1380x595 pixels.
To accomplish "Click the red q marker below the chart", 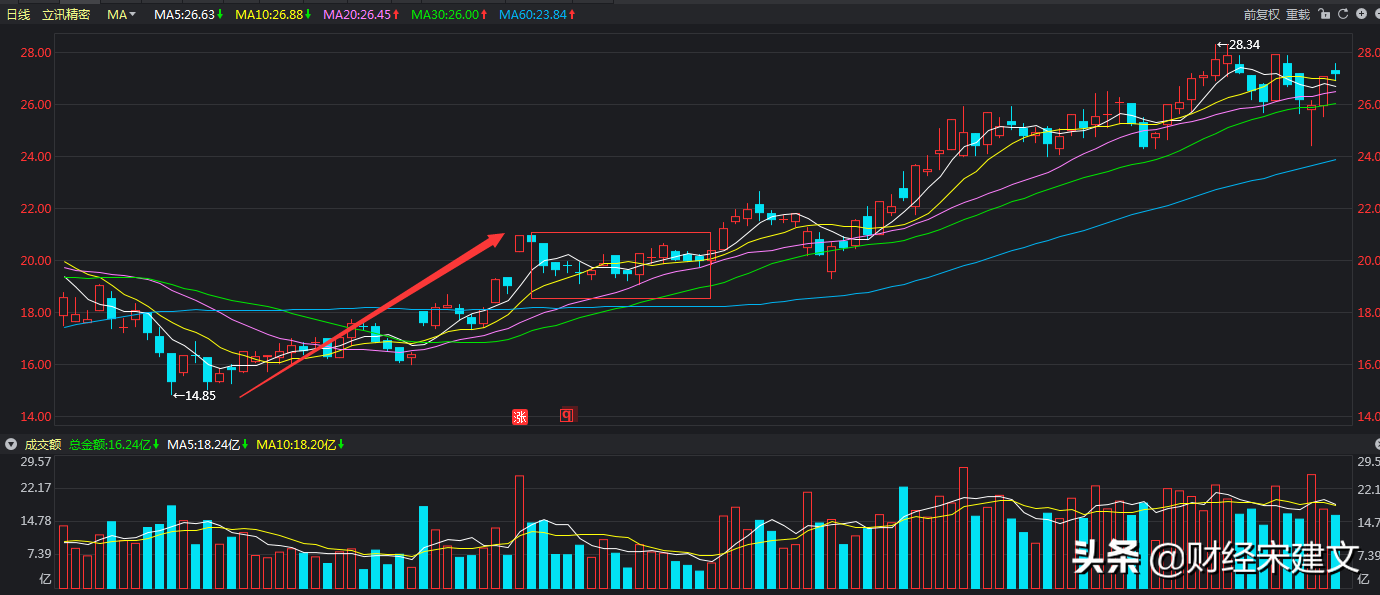I will pos(566,415).
